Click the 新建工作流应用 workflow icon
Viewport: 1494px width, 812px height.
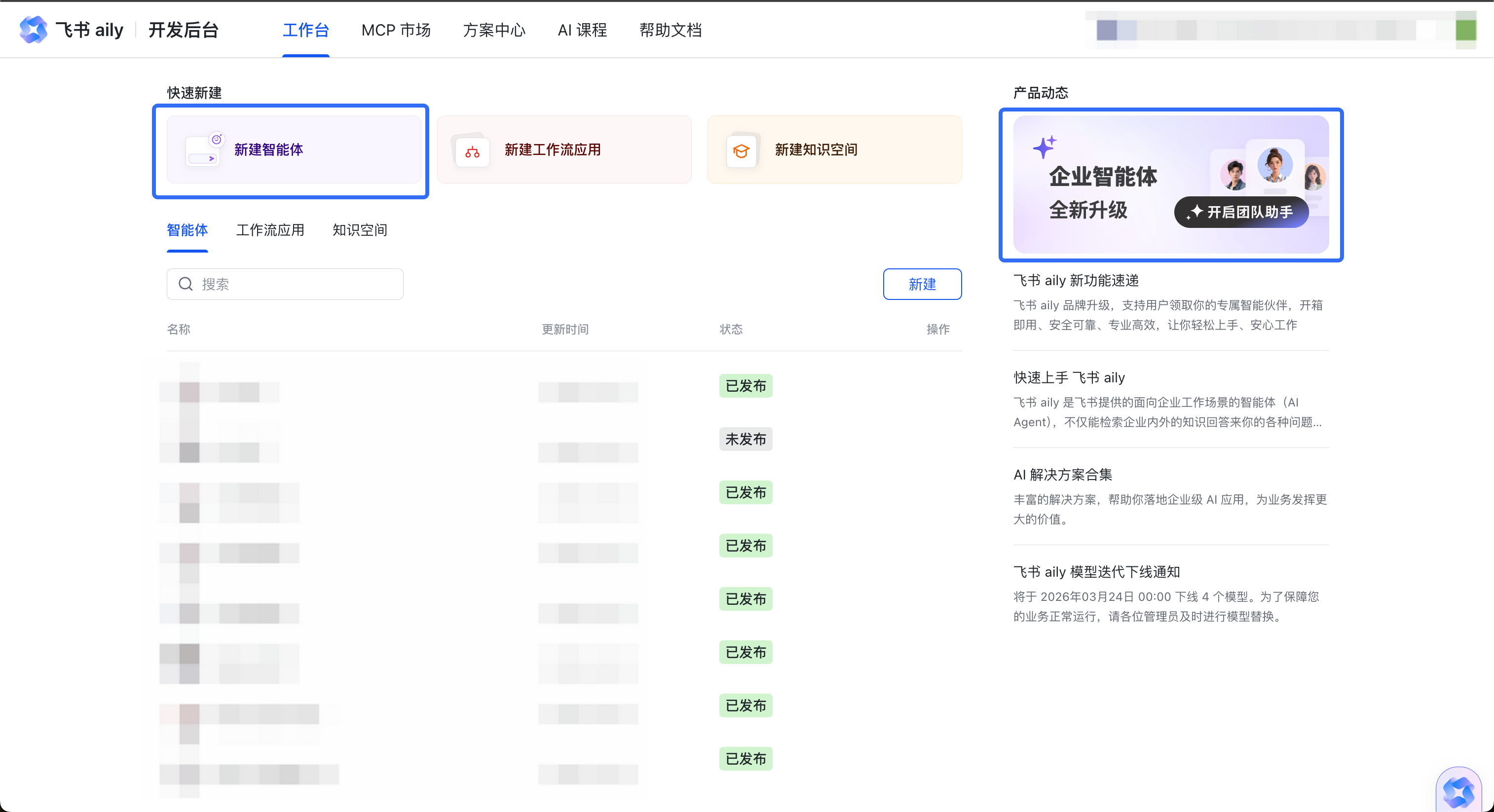pyautogui.click(x=472, y=151)
